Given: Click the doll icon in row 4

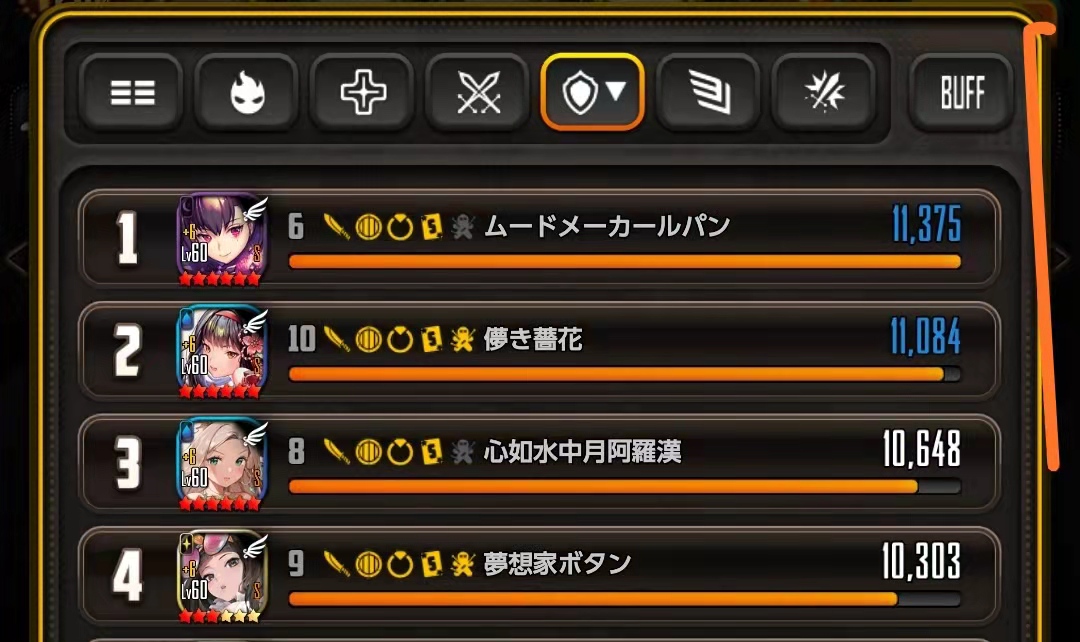Looking at the screenshot, I should 463,564.
